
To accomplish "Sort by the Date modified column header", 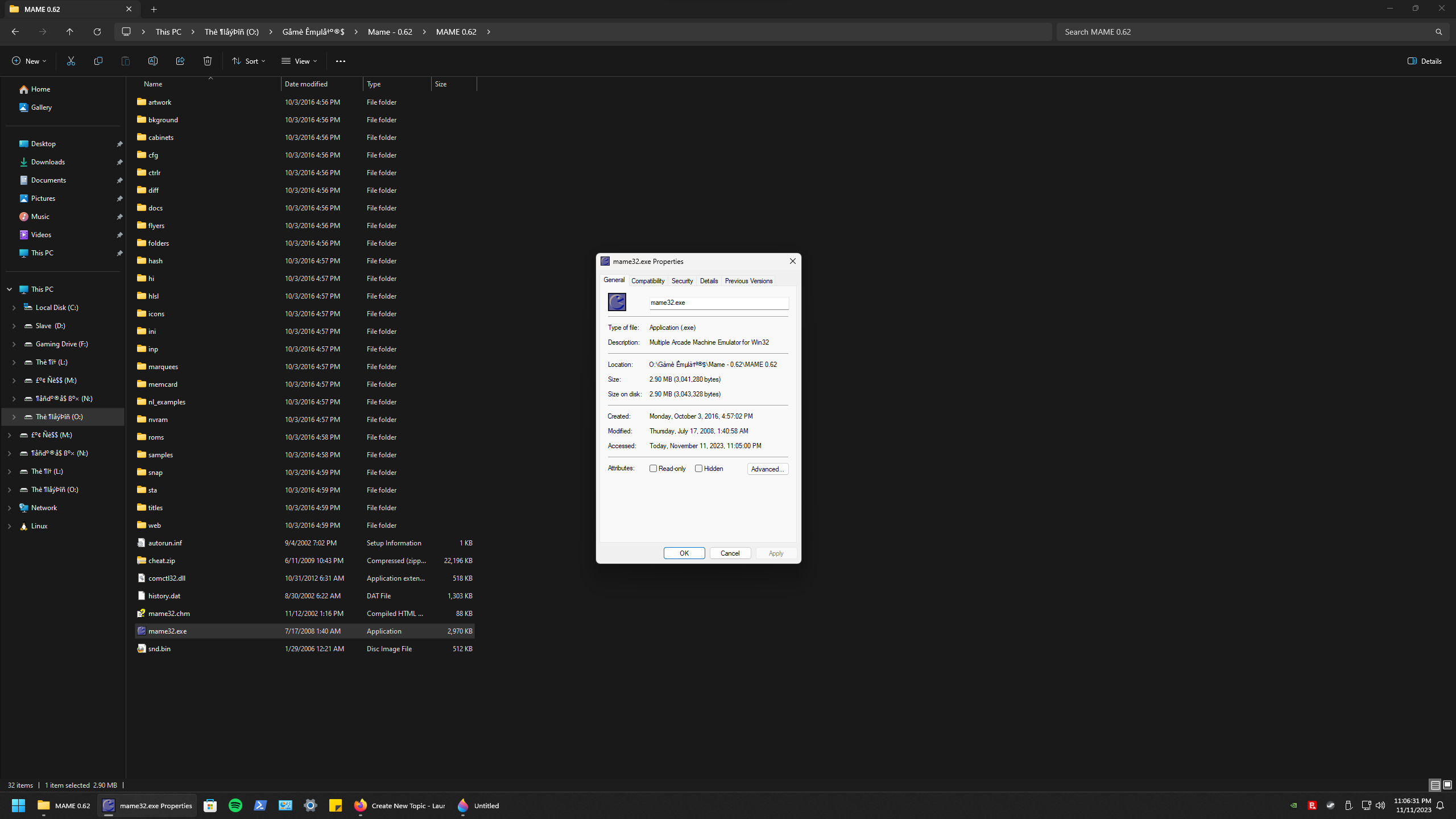I will tap(322, 84).
